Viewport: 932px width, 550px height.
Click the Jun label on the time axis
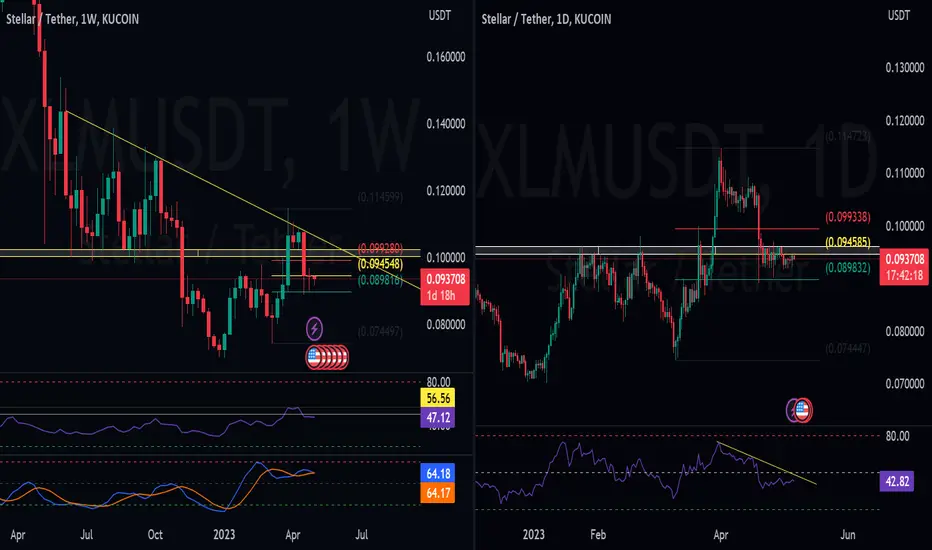[848, 535]
